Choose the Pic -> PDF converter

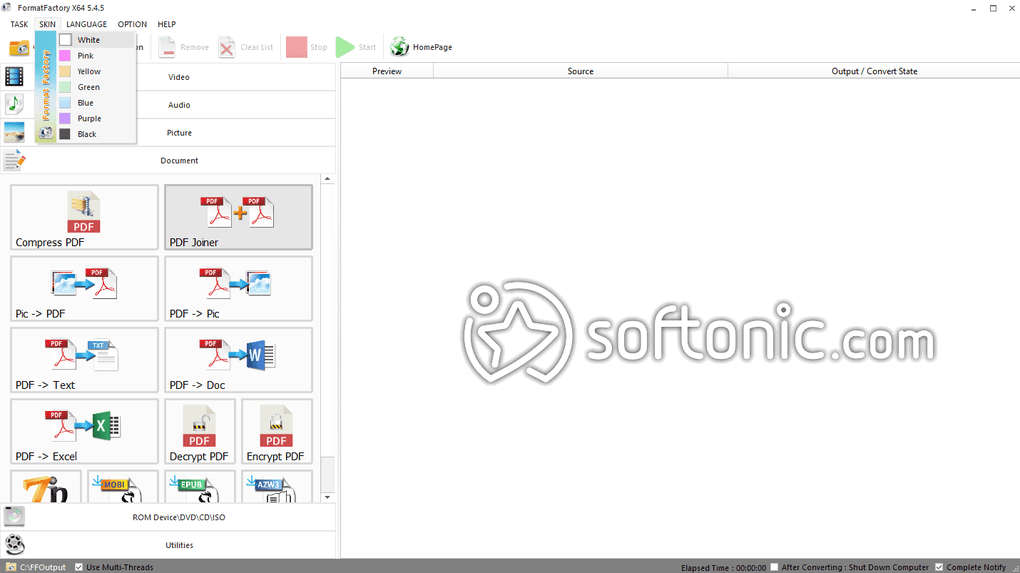pyautogui.click(x=84, y=289)
